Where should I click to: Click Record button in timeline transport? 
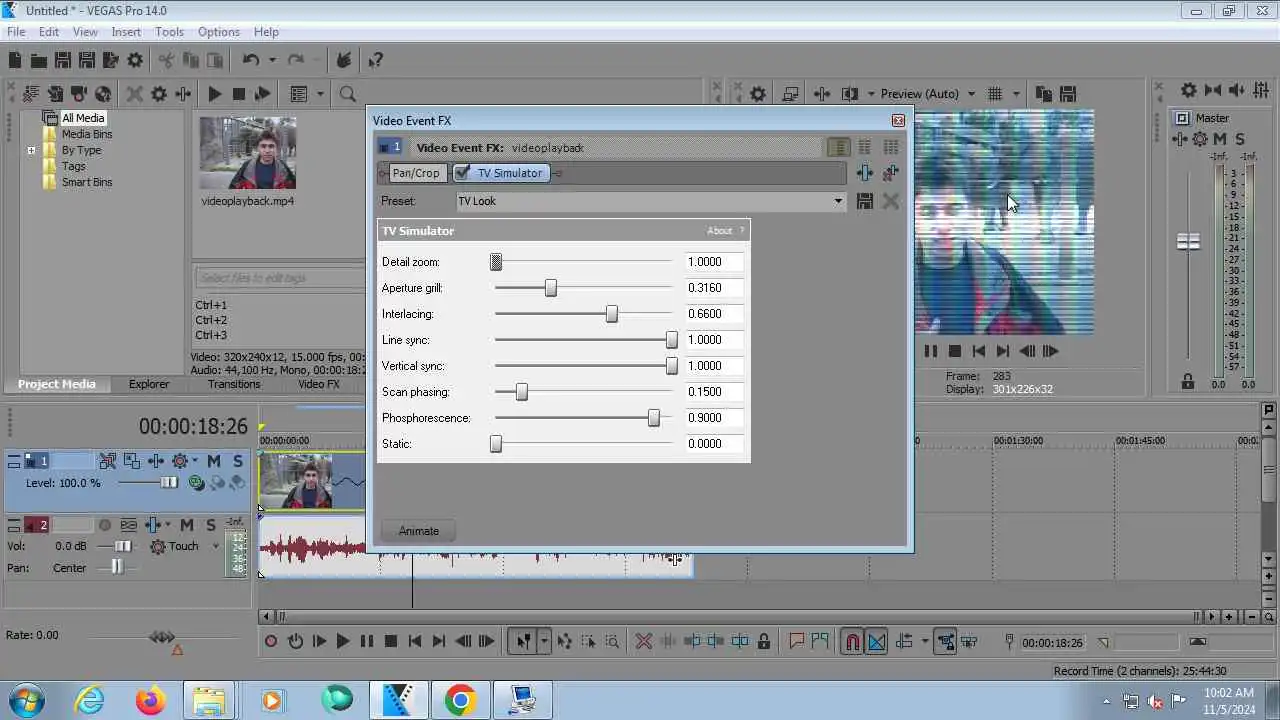[x=271, y=642]
